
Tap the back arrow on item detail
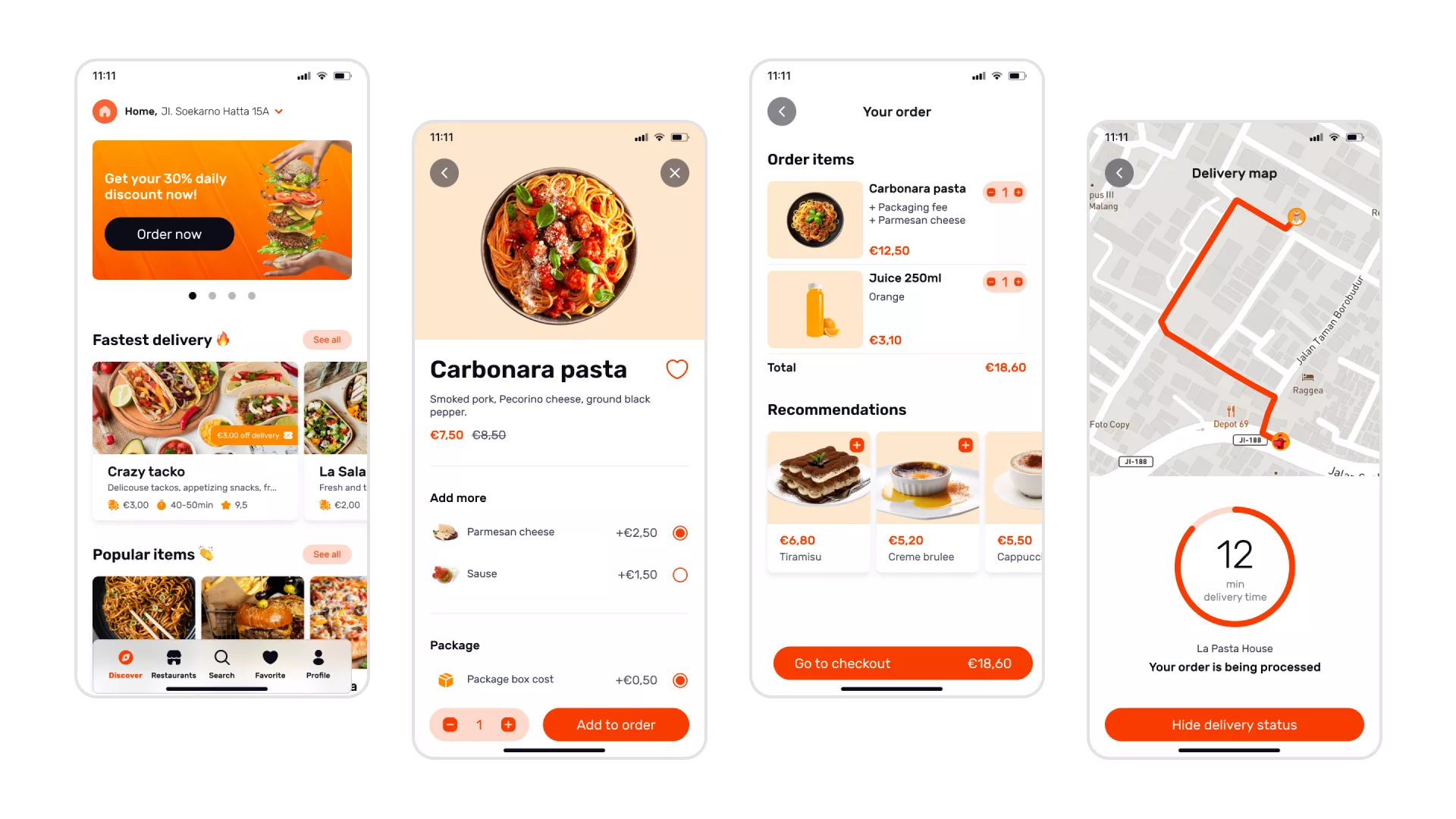[x=444, y=173]
